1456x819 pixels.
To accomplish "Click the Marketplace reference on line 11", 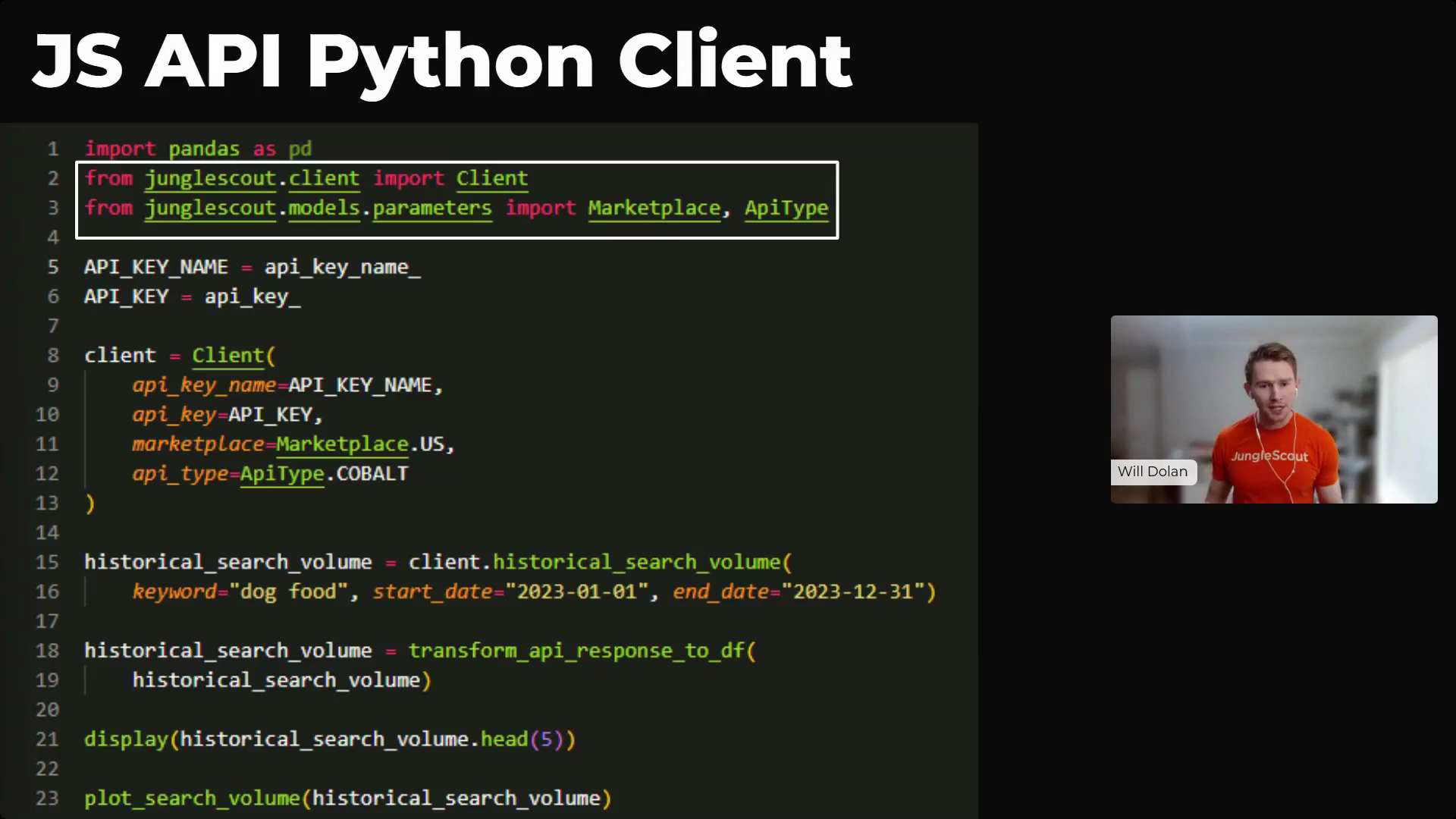I will point(341,444).
